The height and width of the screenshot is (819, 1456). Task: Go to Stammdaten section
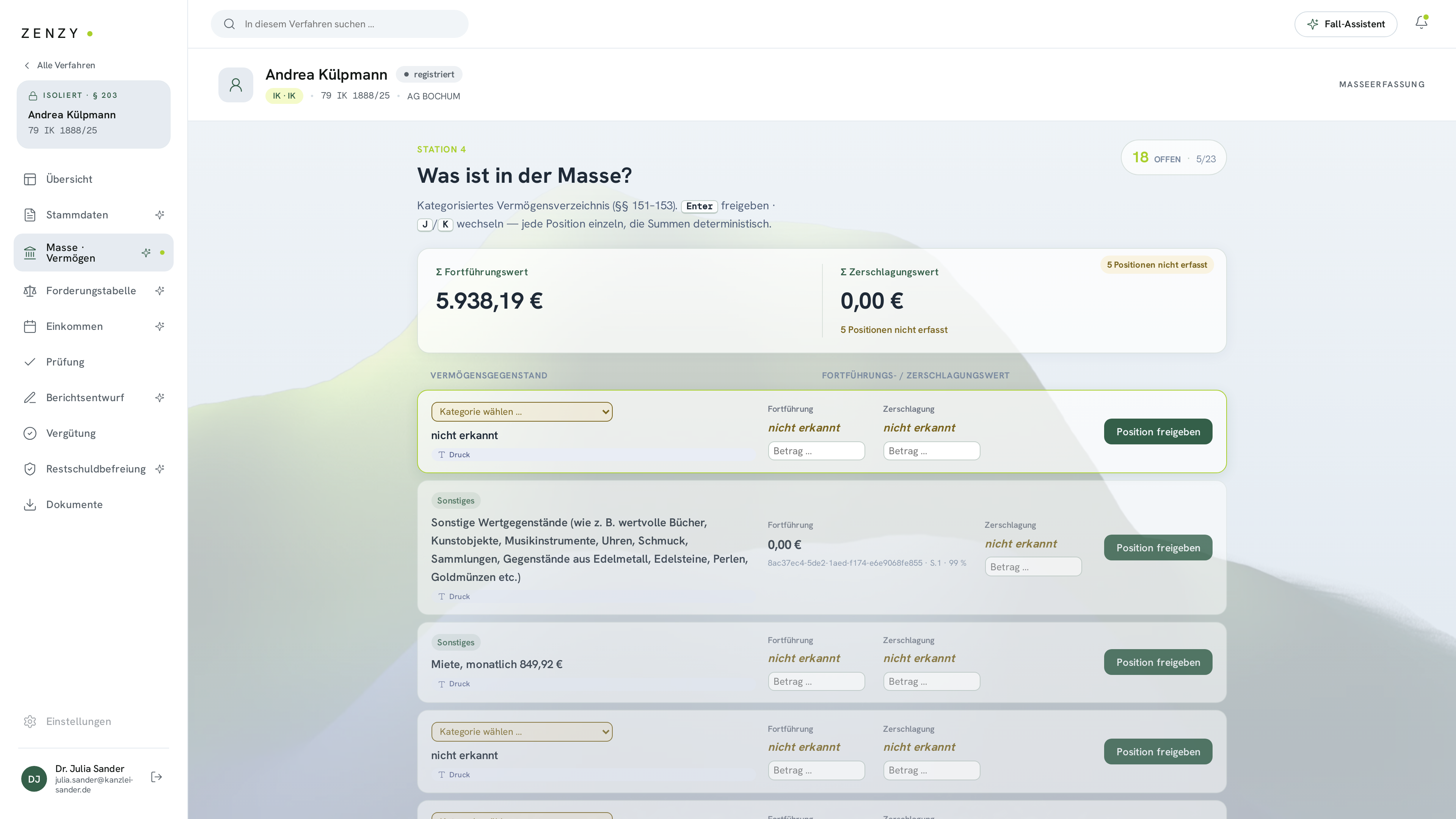click(x=93, y=215)
